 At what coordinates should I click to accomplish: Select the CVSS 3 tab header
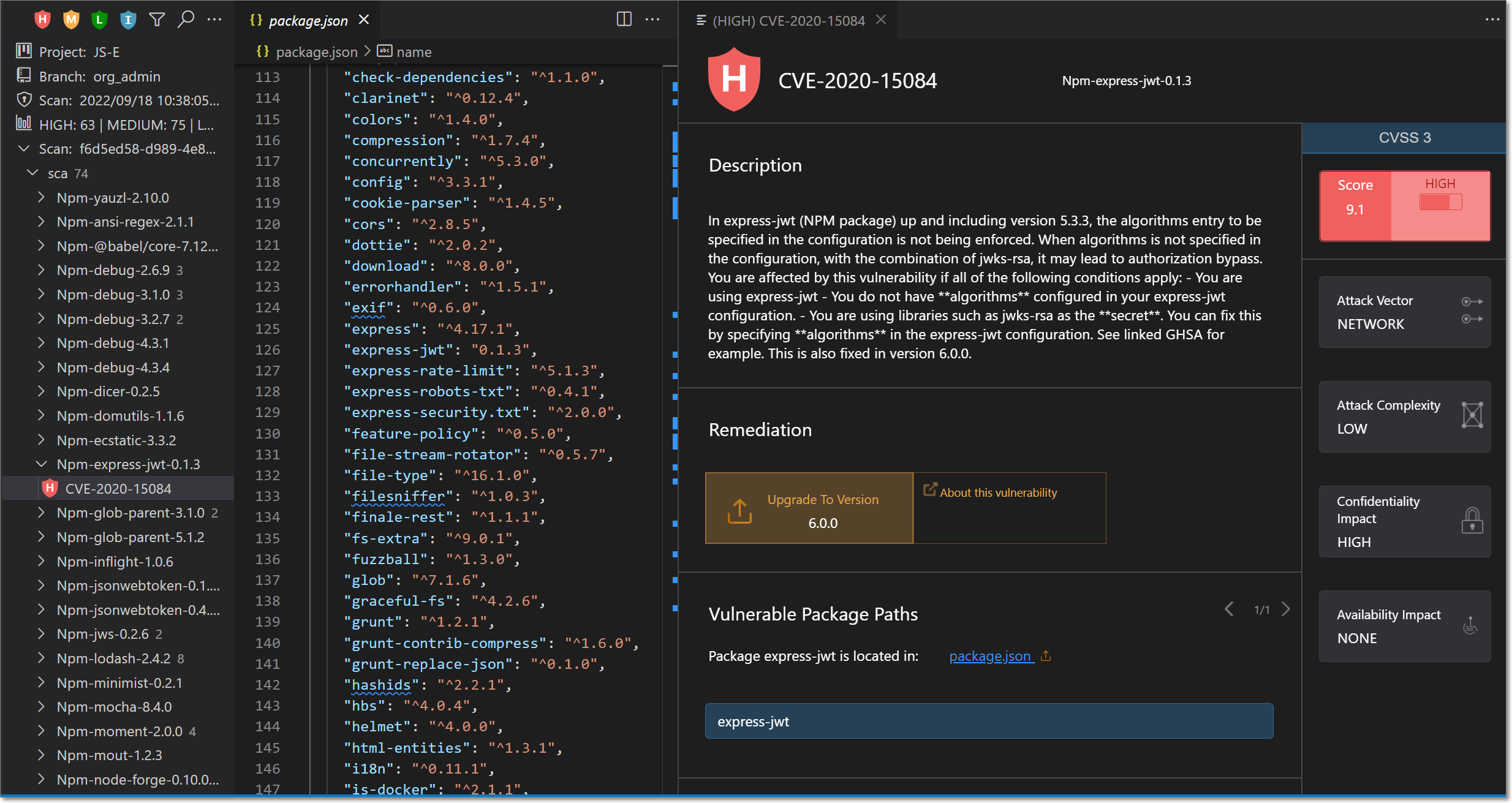click(1404, 138)
